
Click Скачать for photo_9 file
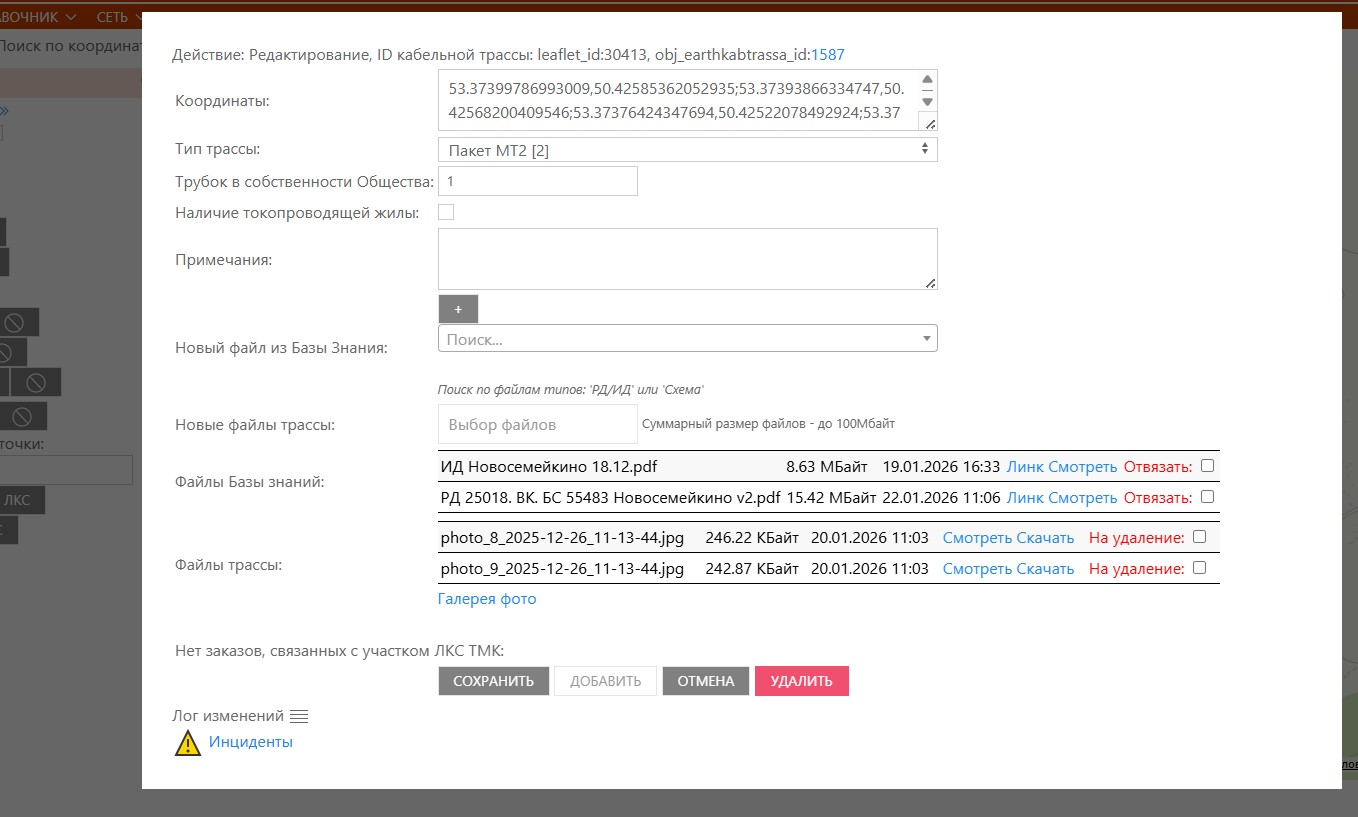[x=1045, y=569]
